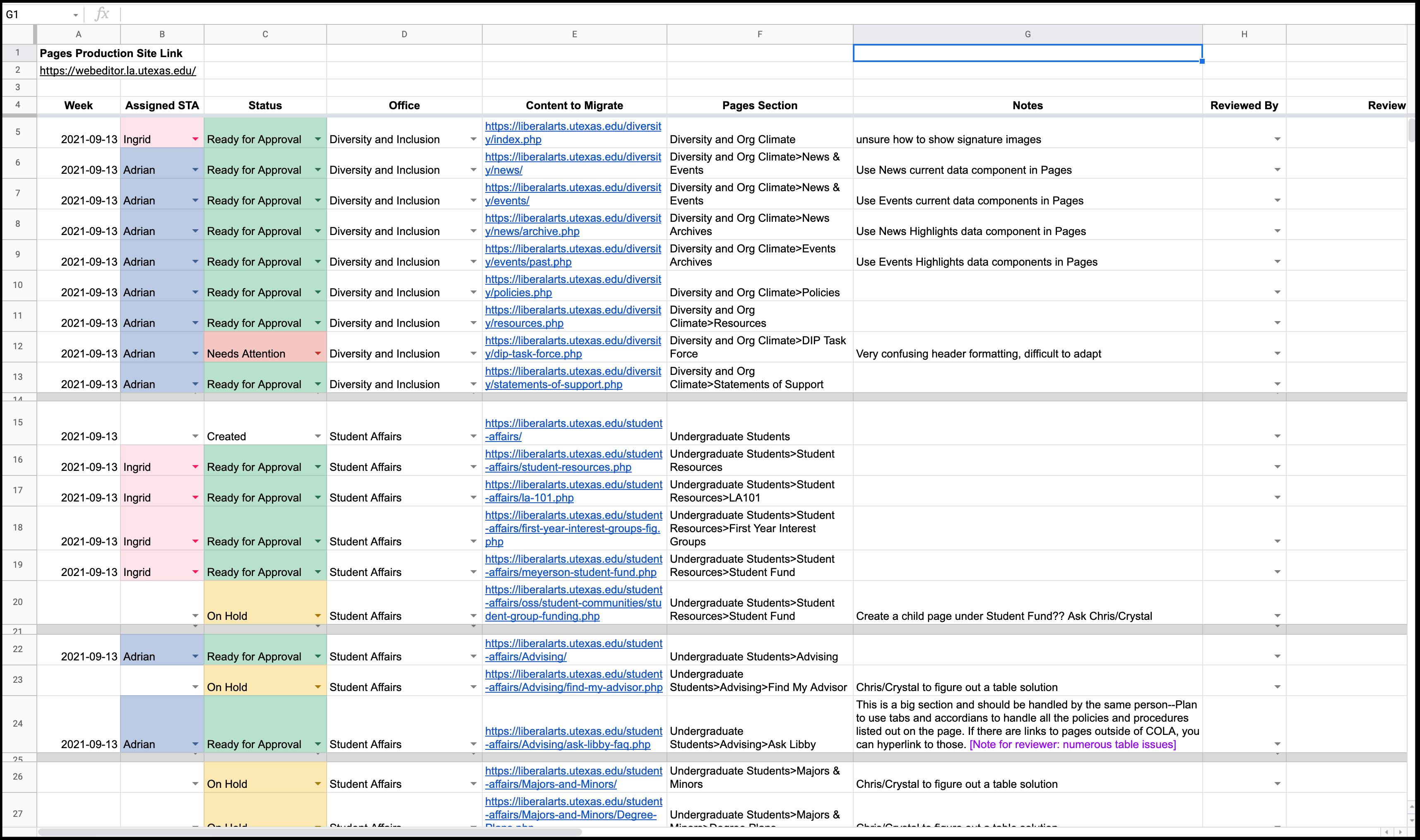1420x840 pixels.
Task: Open Office dropdown in row 6
Action: [473, 170]
